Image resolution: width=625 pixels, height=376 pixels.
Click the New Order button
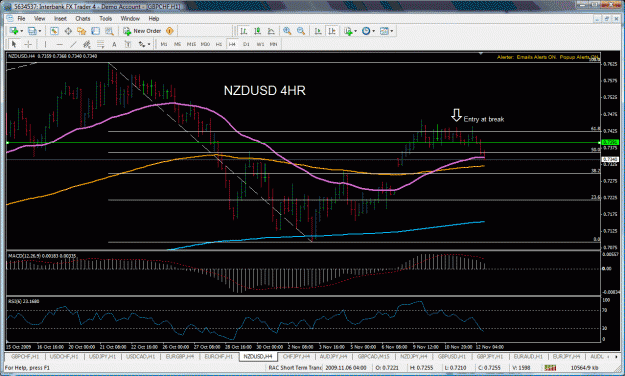point(142,31)
